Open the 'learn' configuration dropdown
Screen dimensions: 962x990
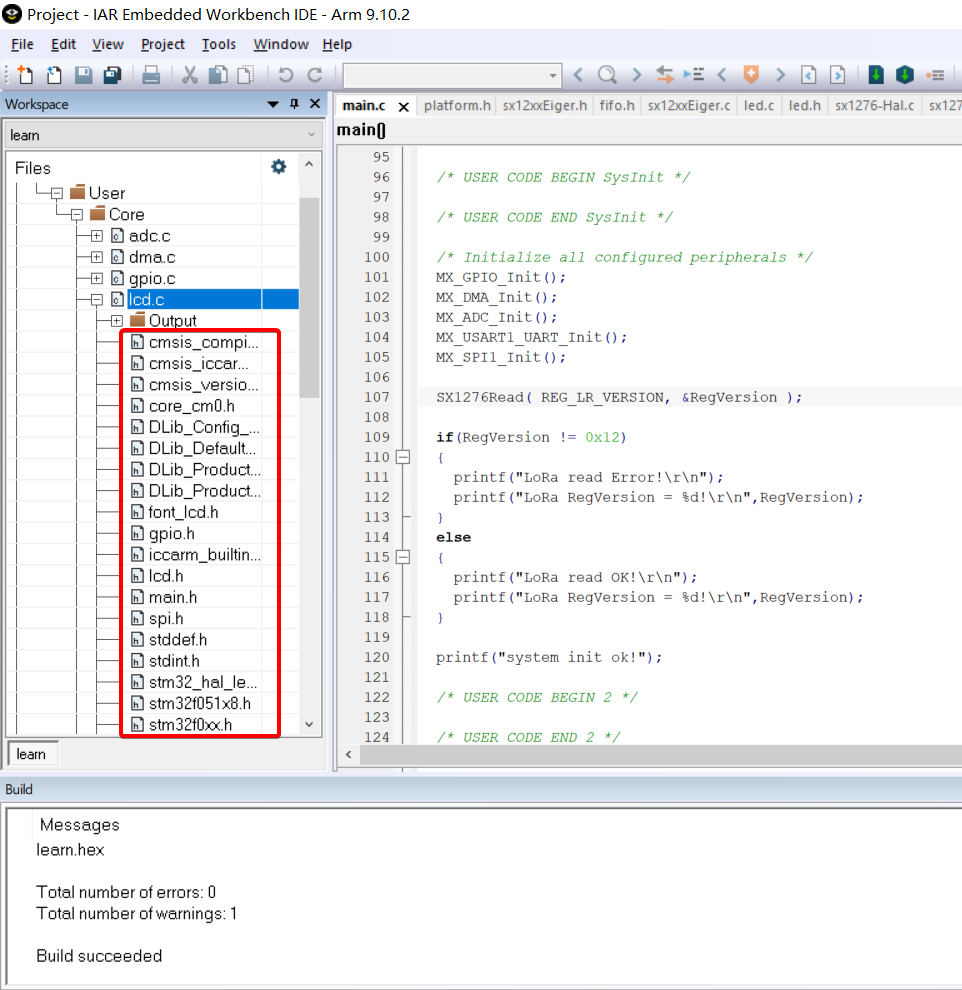(161, 134)
